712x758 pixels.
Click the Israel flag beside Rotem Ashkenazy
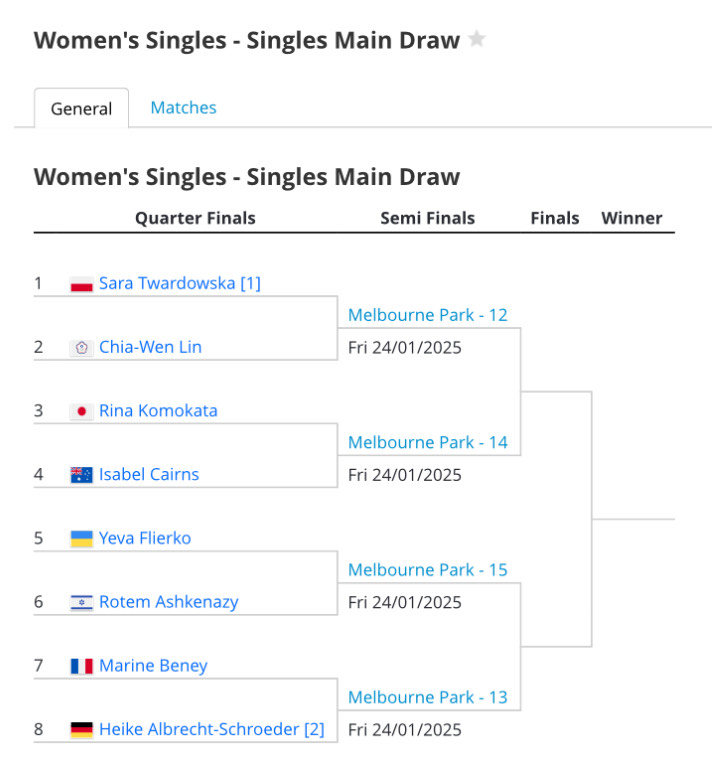point(81,602)
